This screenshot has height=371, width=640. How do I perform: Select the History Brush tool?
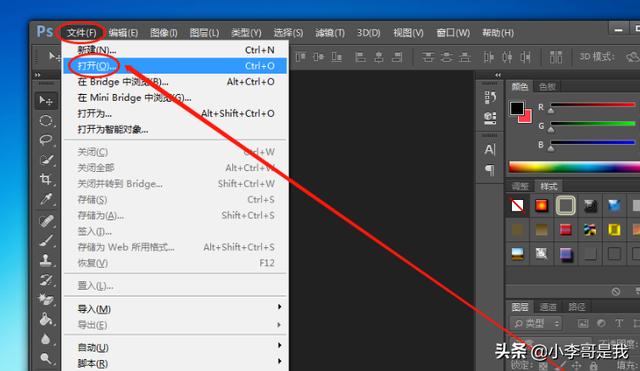pyautogui.click(x=46, y=280)
